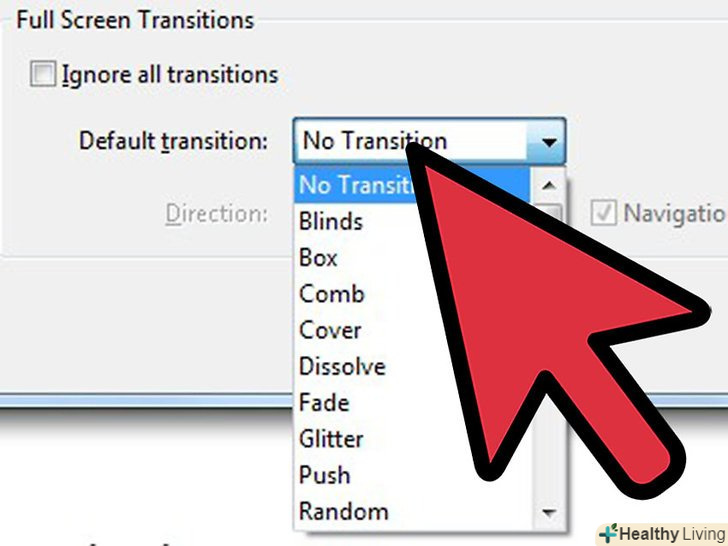Click the list scrollbar up arrow
The width and height of the screenshot is (728, 546).
[x=549, y=185]
